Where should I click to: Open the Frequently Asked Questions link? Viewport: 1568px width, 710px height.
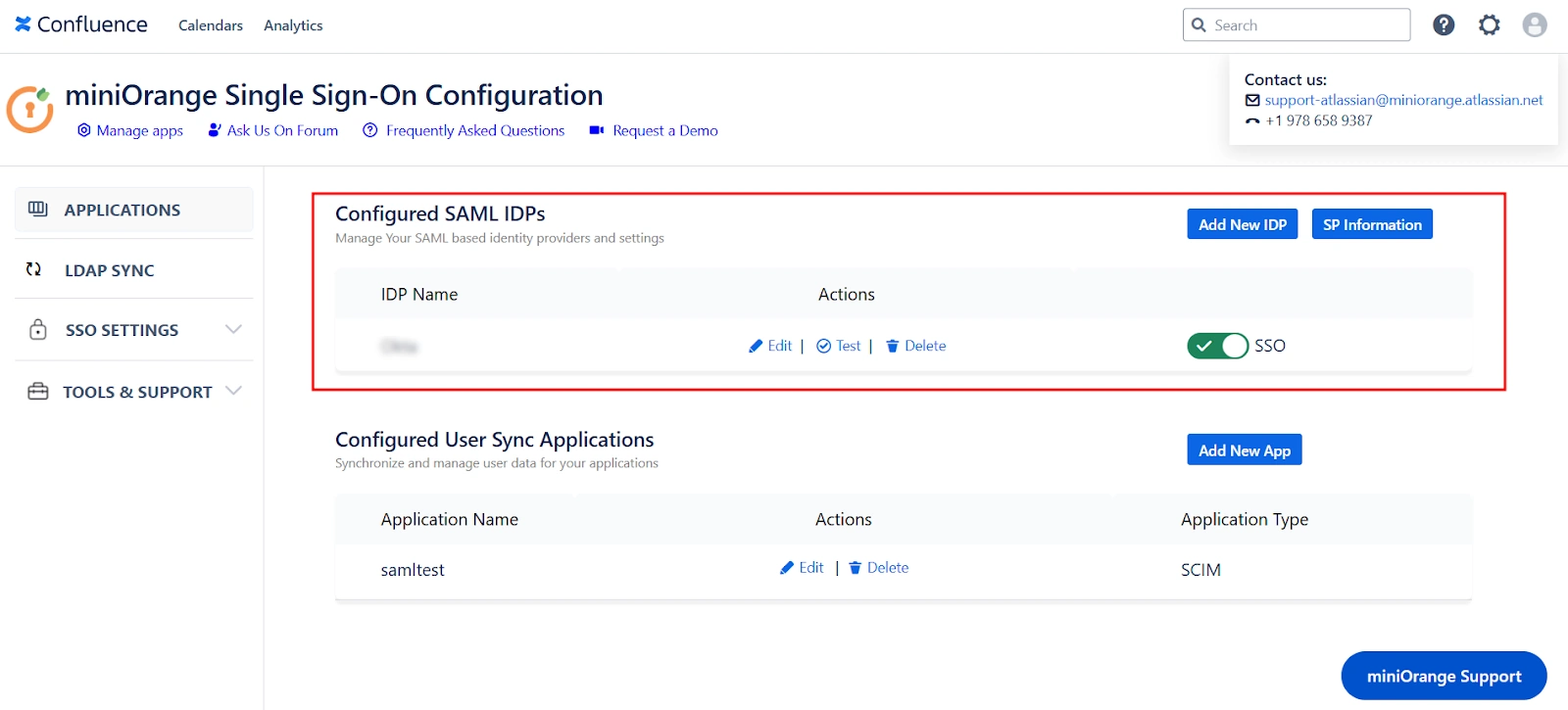tap(475, 130)
